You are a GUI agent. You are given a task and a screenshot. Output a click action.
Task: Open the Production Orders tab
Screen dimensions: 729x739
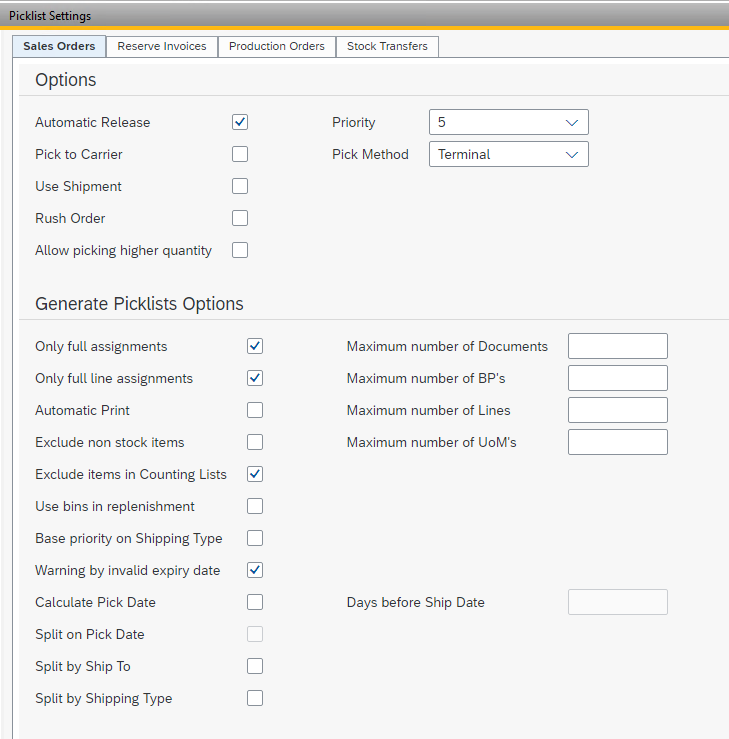(276, 46)
